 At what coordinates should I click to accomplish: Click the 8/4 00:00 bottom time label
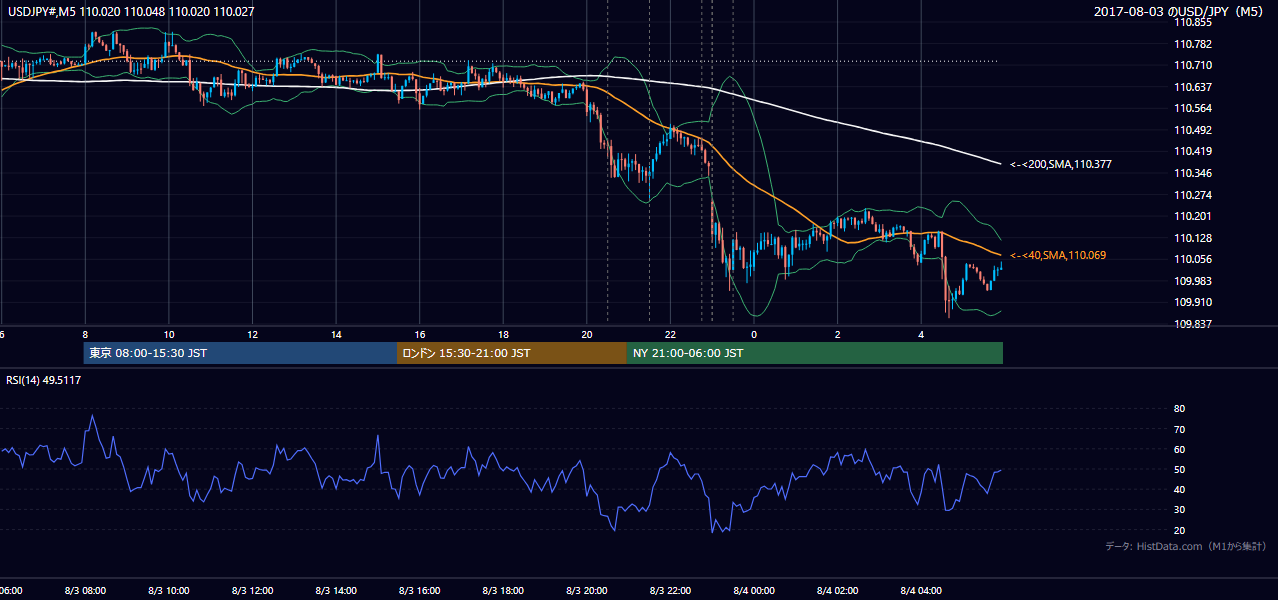(754, 591)
